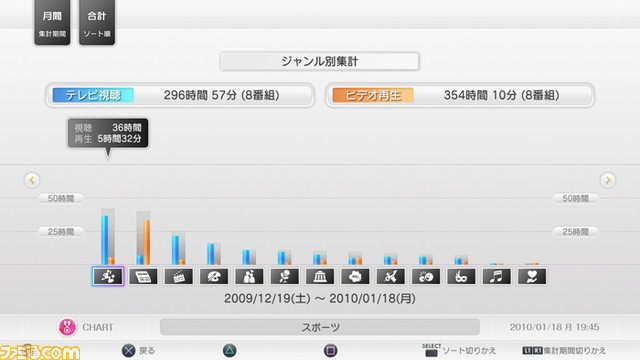Select the two people genre icon
Screen dimensions: 640x360
tap(249, 276)
